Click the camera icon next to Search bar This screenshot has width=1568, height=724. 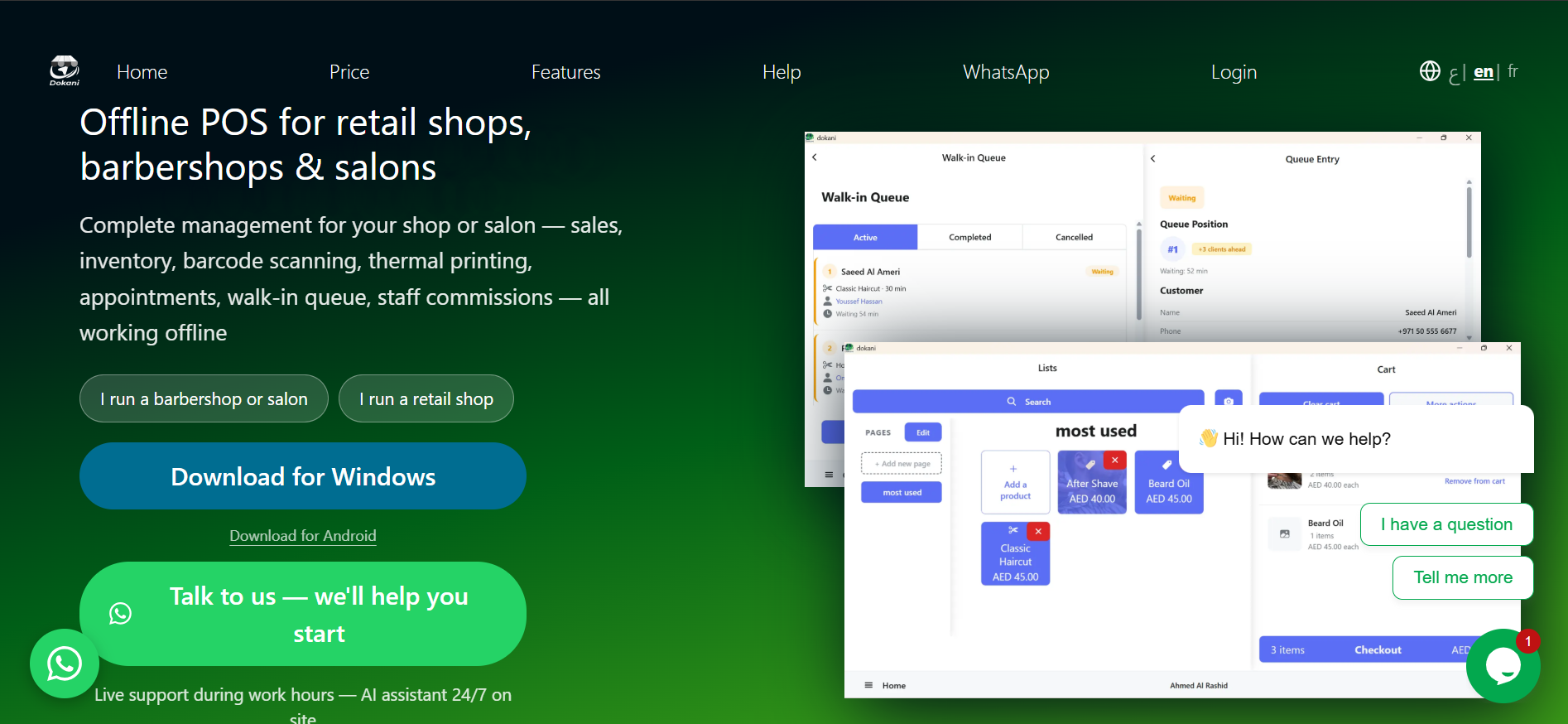pos(1229,401)
